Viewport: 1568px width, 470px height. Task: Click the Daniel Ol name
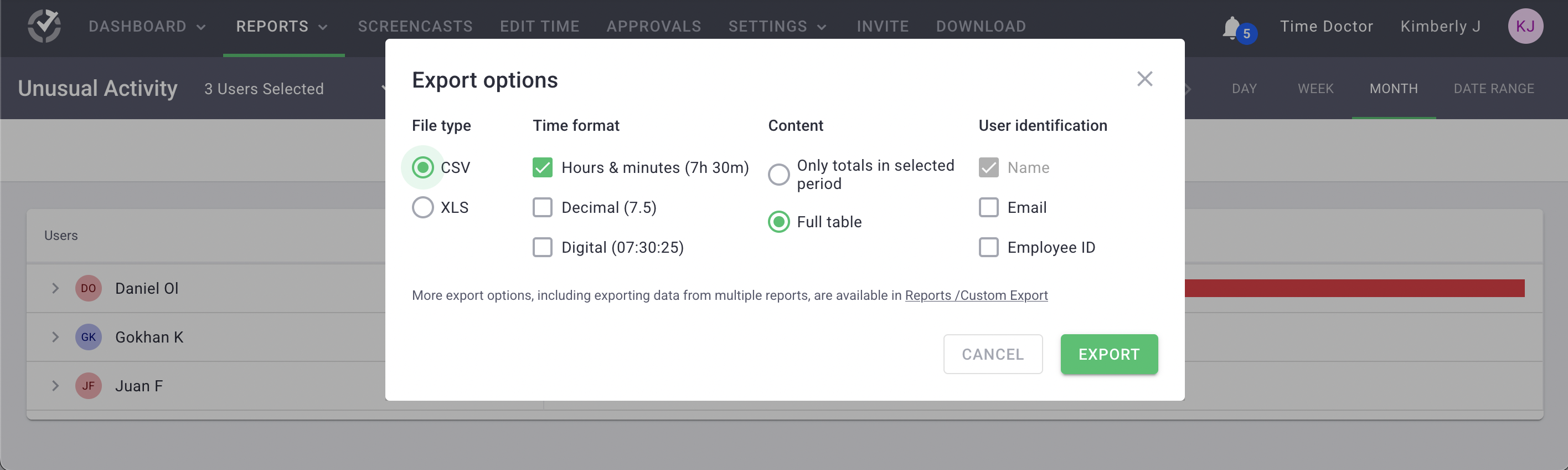coord(147,288)
